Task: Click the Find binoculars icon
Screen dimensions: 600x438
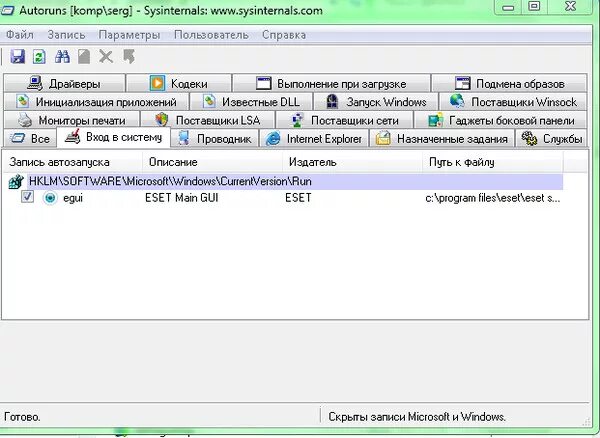Action: (62, 57)
